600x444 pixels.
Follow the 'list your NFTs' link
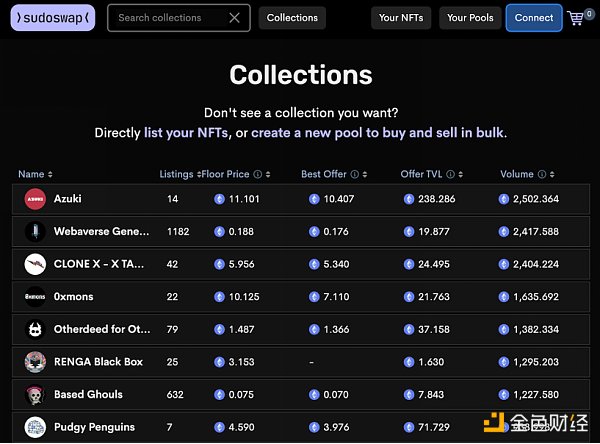point(186,133)
